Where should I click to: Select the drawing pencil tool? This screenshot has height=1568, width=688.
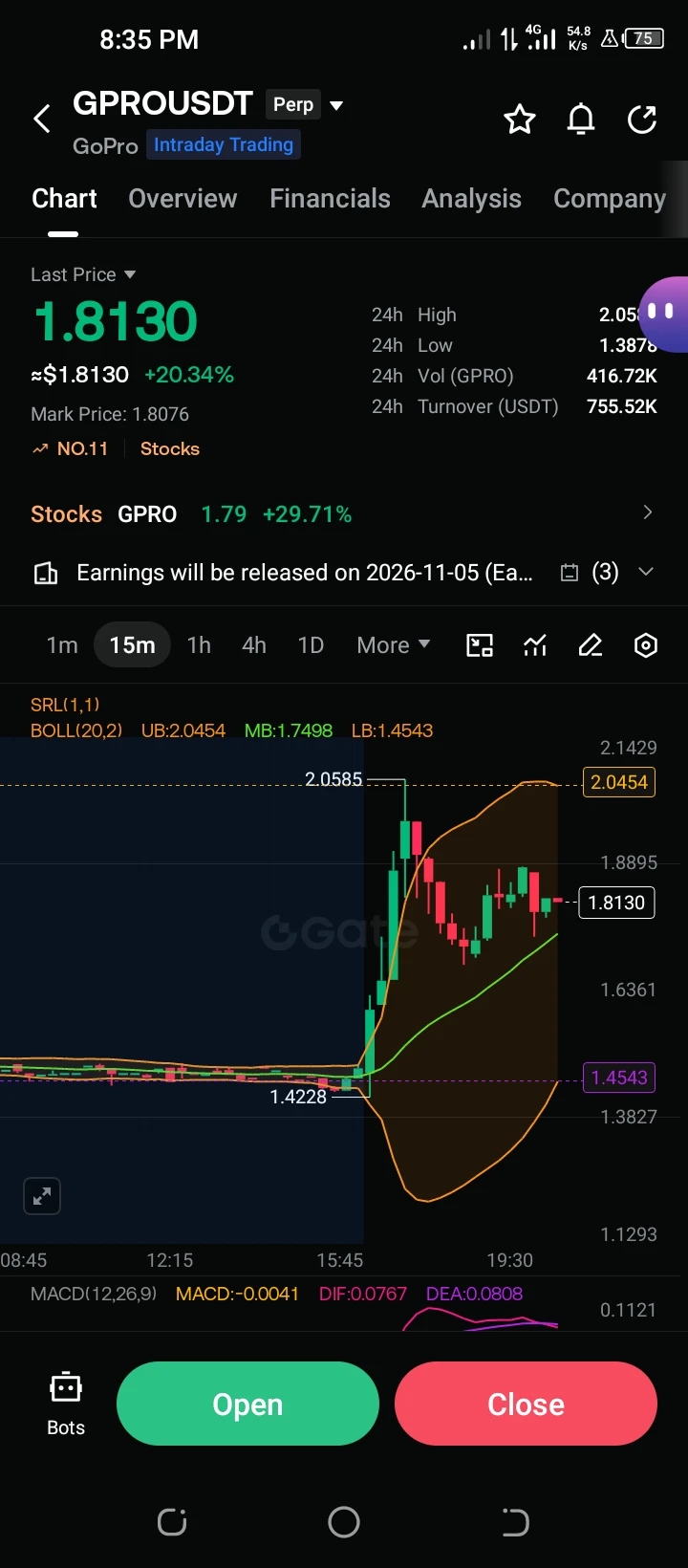pyautogui.click(x=591, y=645)
